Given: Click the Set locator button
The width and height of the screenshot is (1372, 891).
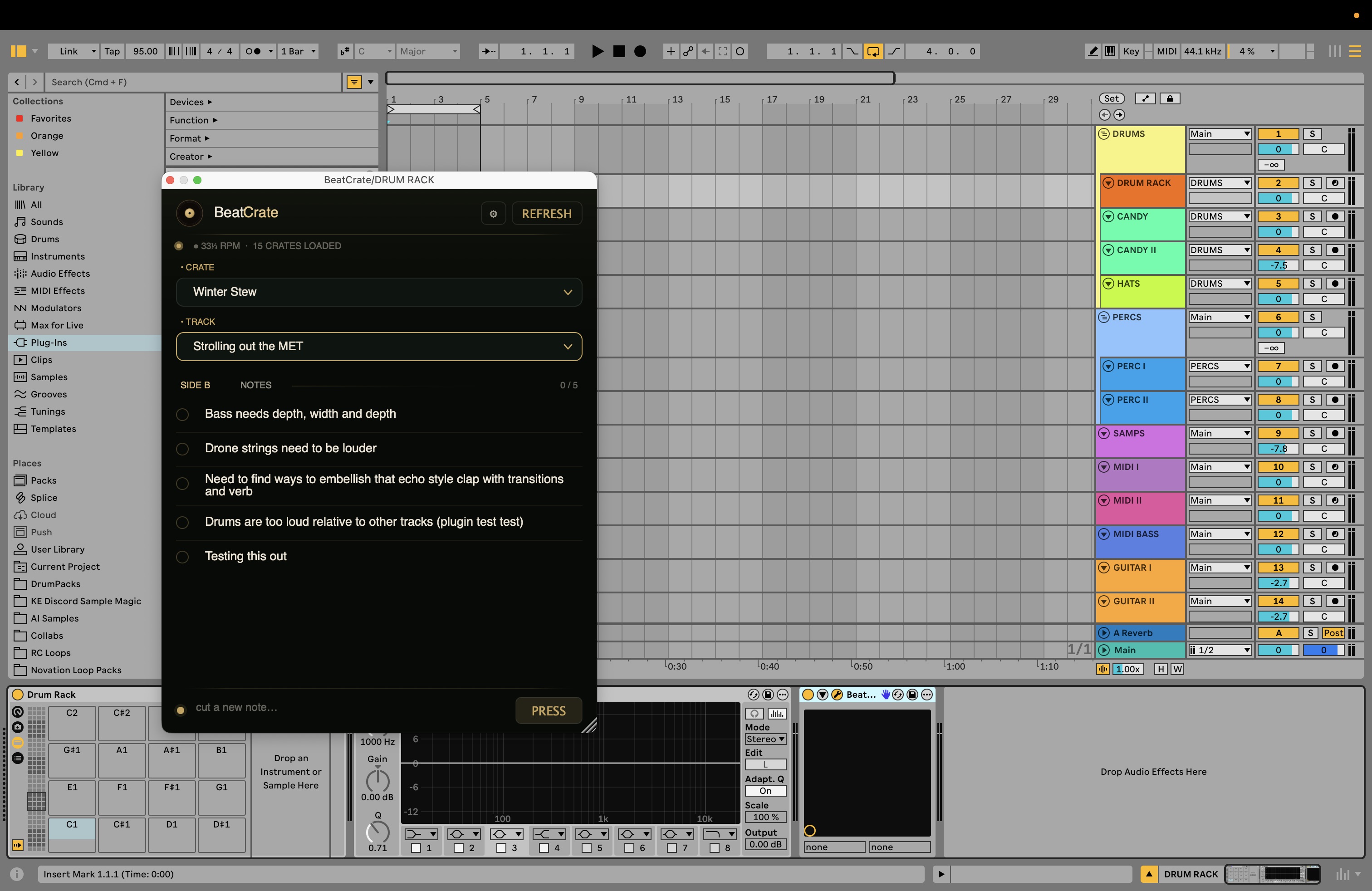Looking at the screenshot, I should click(x=1112, y=98).
